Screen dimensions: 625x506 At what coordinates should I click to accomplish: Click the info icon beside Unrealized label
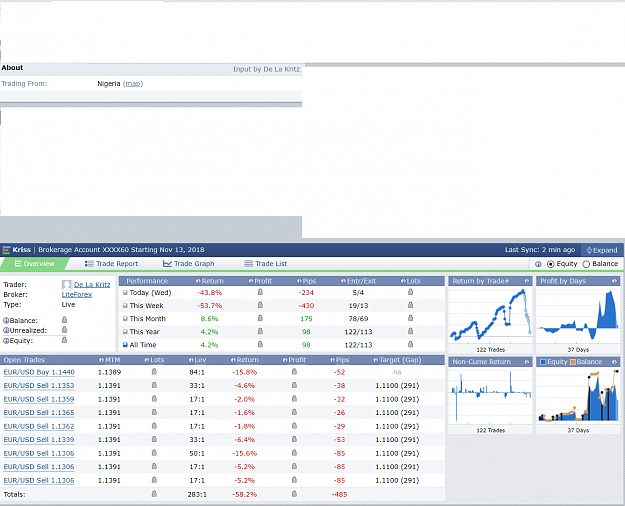(6, 331)
